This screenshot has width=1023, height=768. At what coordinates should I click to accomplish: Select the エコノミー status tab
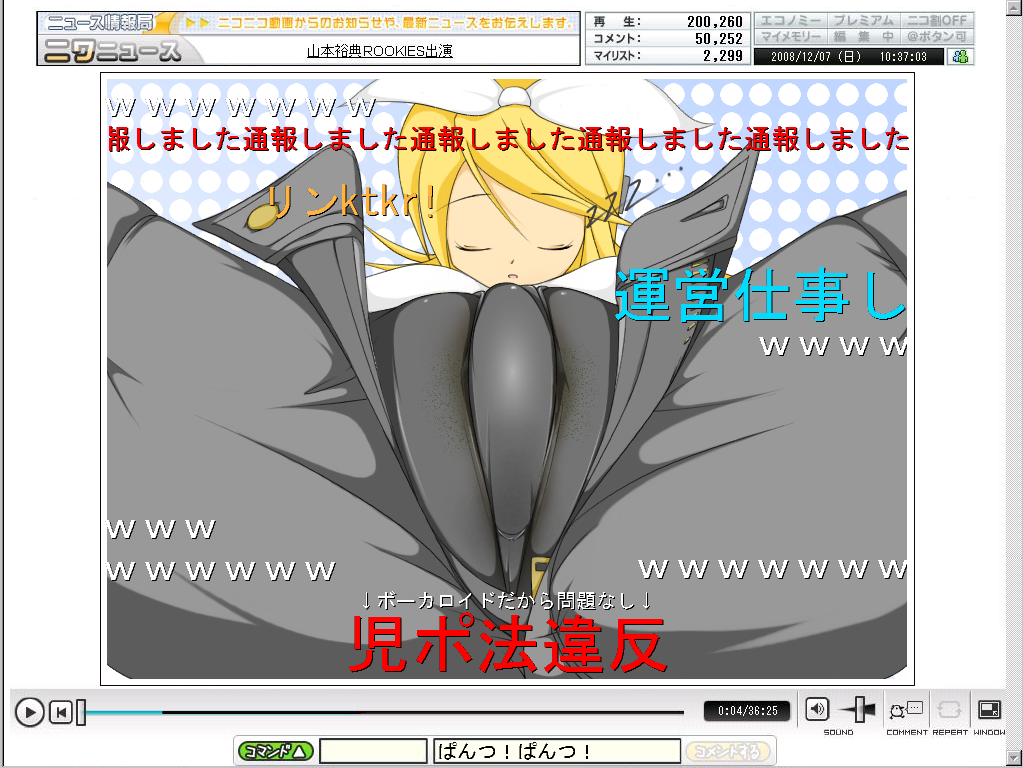(x=791, y=21)
